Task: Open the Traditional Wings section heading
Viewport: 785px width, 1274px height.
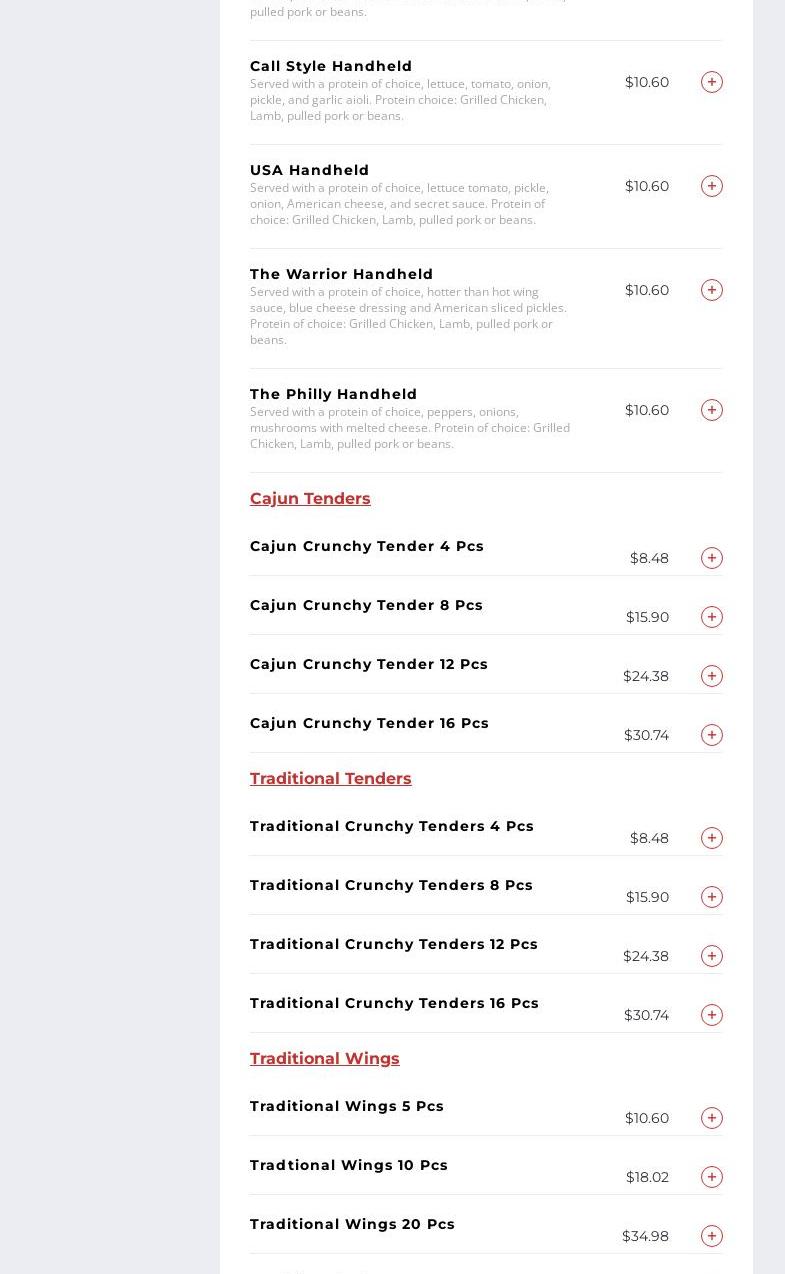Action: pos(324,1058)
